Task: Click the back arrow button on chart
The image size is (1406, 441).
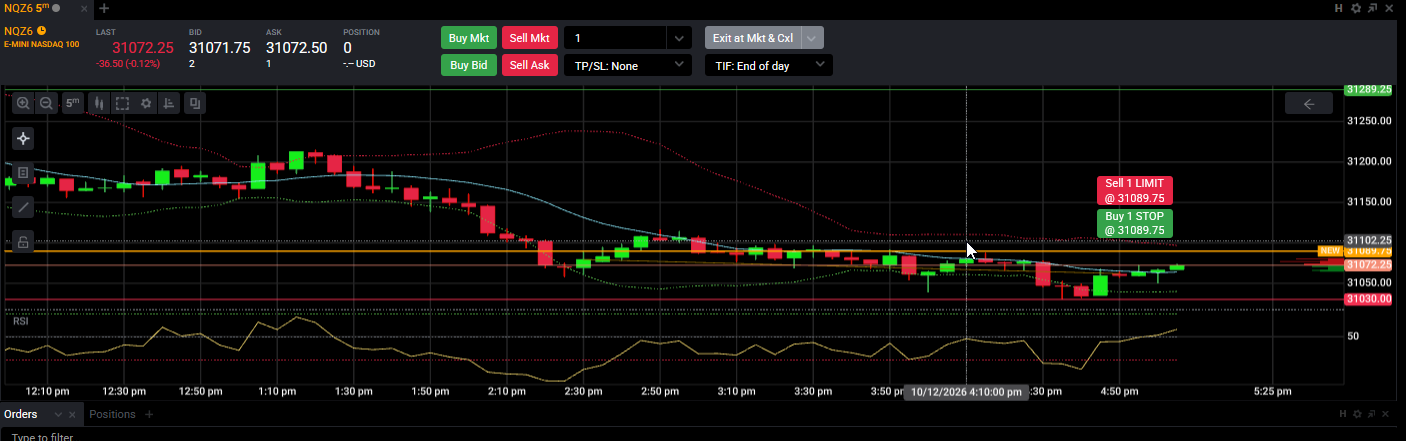Action: pos(1308,103)
